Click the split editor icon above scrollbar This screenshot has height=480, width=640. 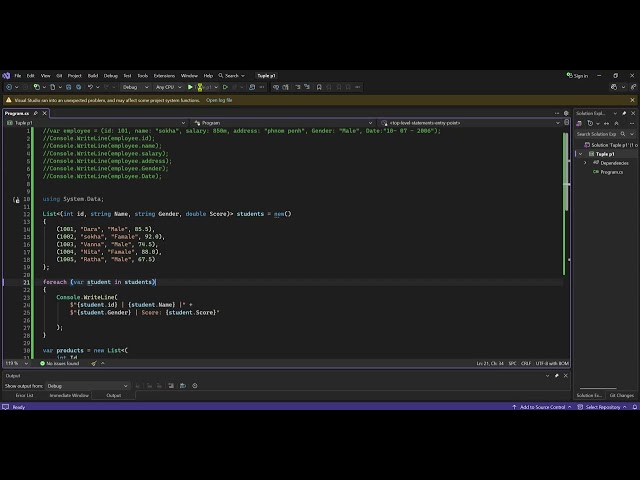click(567, 122)
